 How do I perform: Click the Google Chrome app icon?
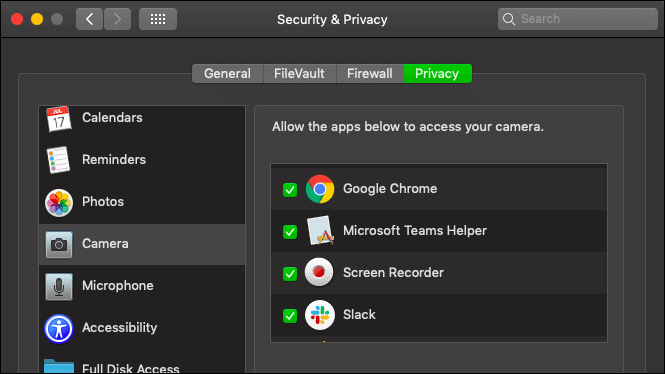pos(320,189)
